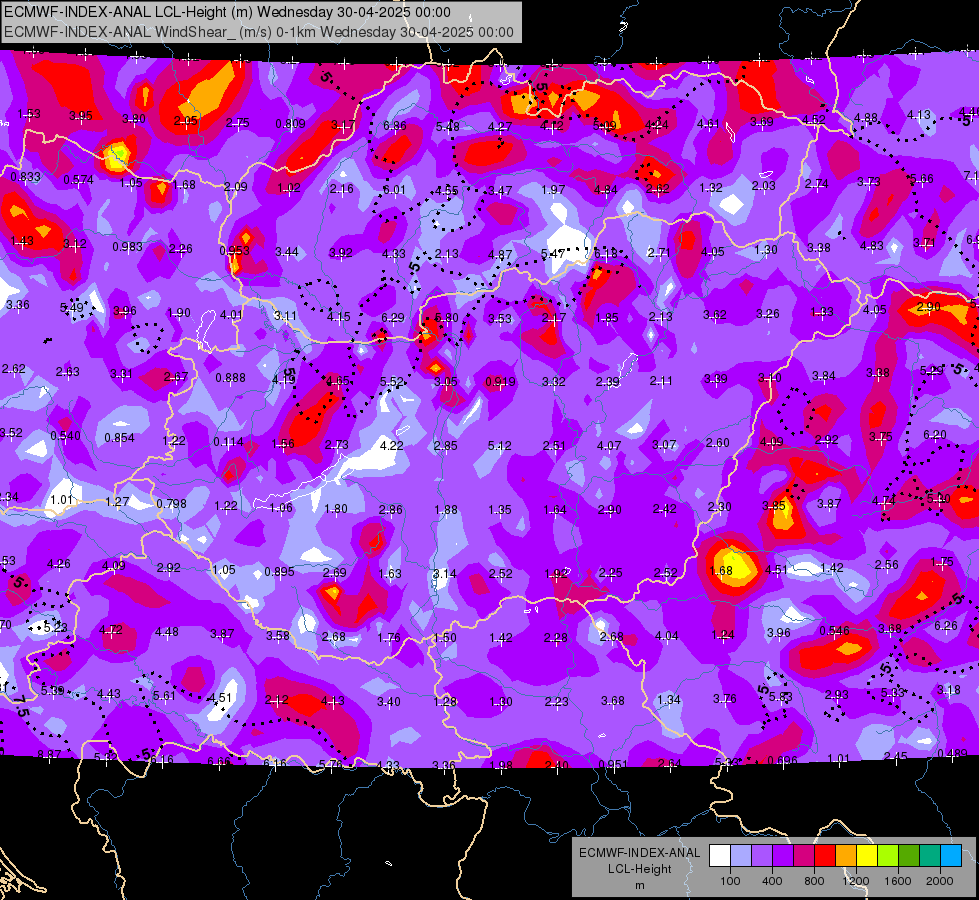Click the orange legend swatch

(x=846, y=855)
